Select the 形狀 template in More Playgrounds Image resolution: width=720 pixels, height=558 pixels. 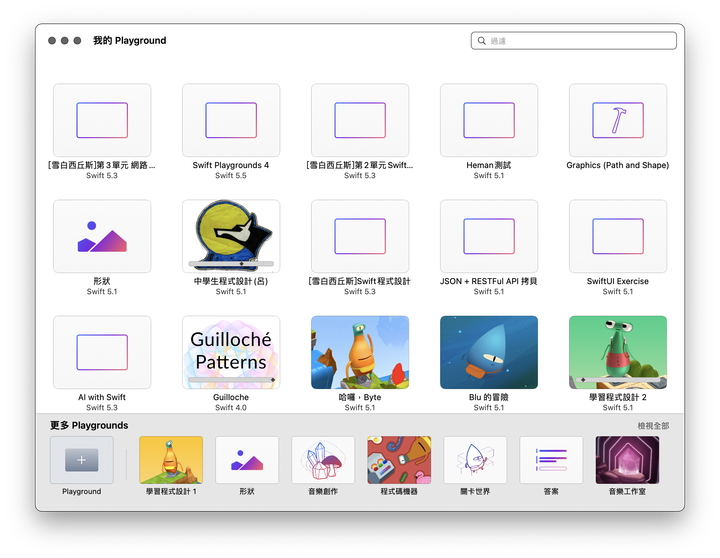(x=247, y=460)
